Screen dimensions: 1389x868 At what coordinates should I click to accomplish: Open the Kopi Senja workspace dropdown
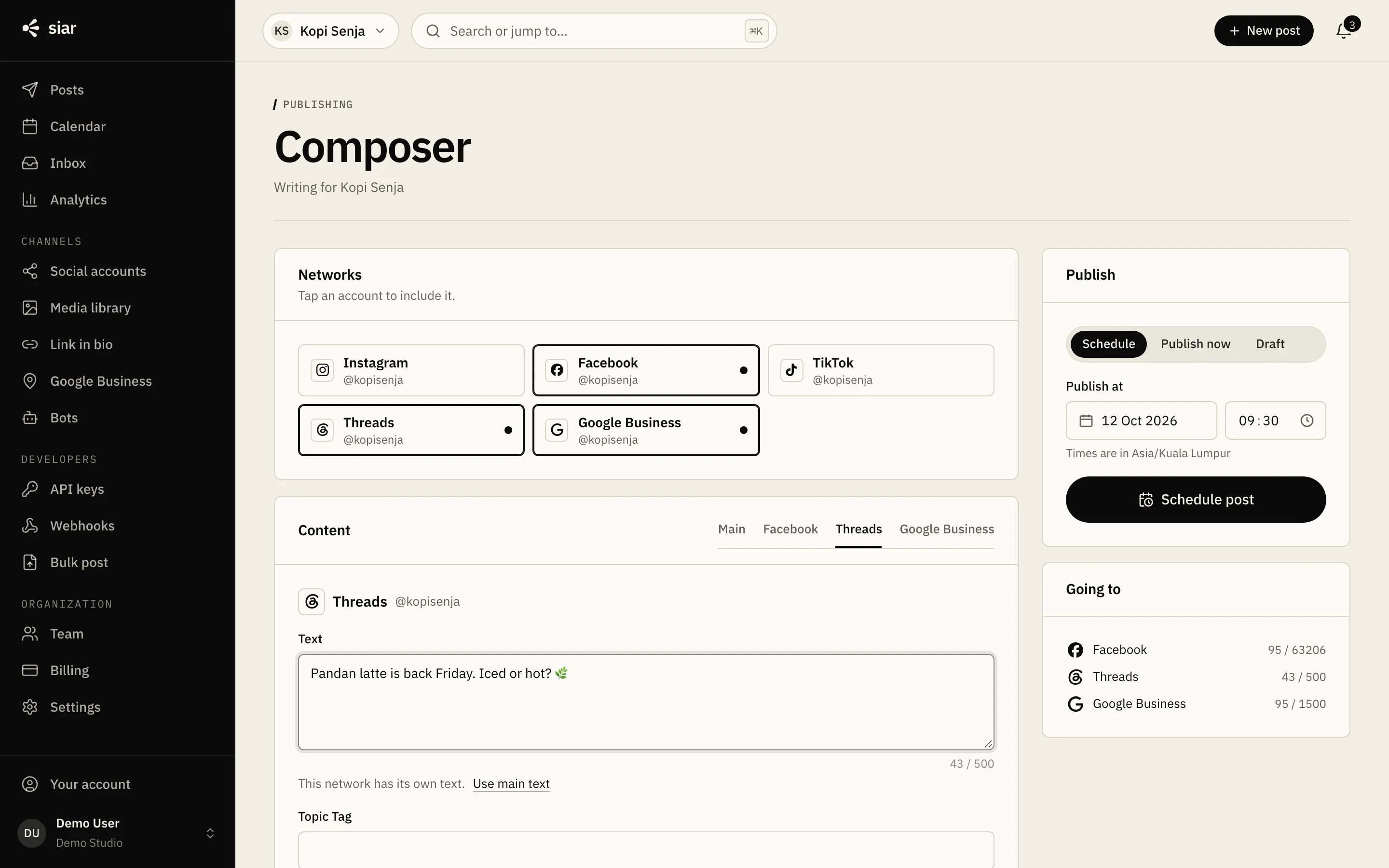[330, 31]
